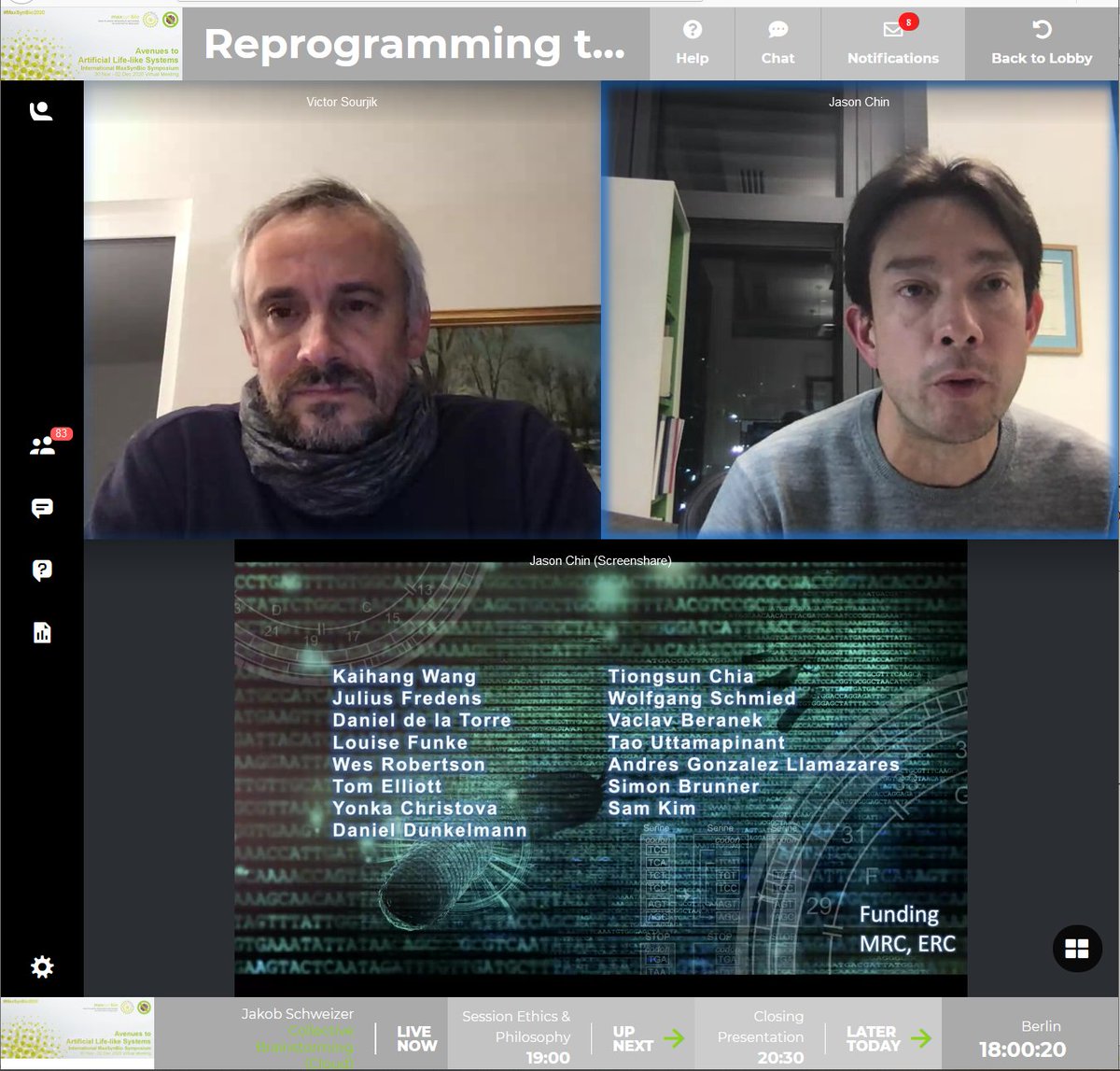Toggle the grid layout view button
The image size is (1120, 1071).
pyautogui.click(x=1077, y=949)
